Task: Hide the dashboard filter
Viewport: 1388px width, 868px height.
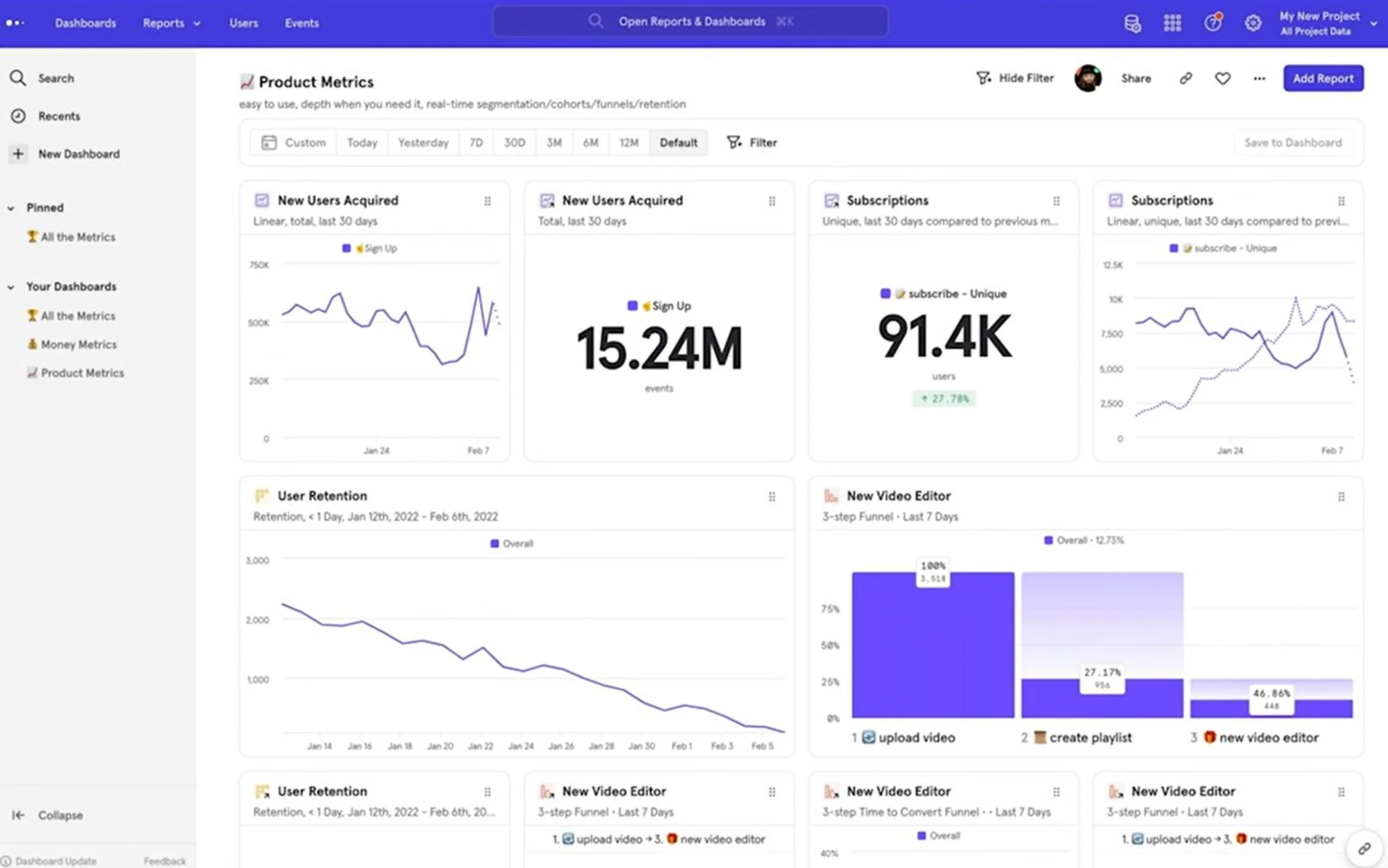Action: point(1015,78)
